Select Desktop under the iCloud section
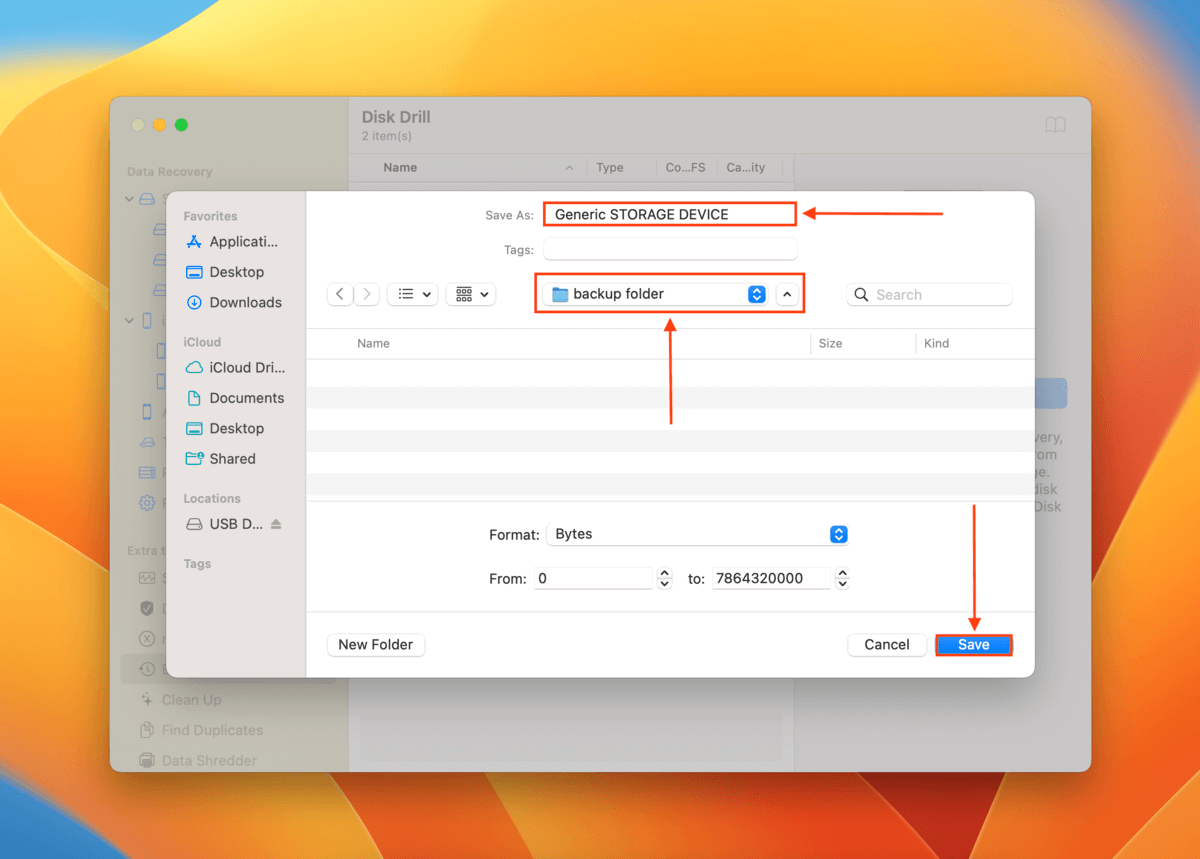 [x=226, y=428]
